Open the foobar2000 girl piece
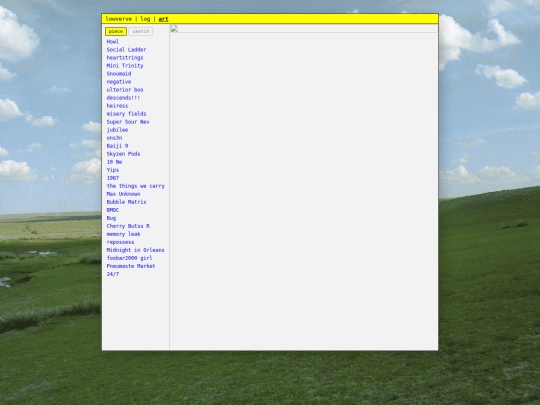 [x=129, y=258]
